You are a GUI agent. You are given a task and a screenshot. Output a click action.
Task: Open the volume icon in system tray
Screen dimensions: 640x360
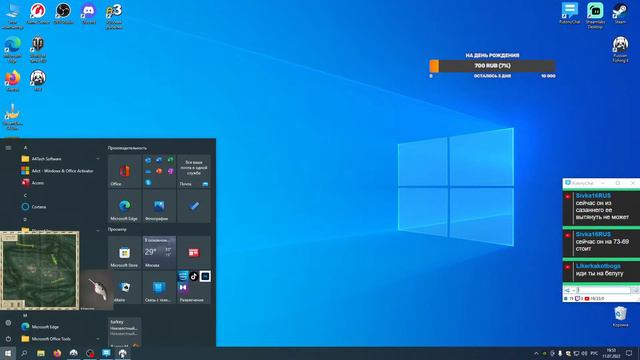584,353
